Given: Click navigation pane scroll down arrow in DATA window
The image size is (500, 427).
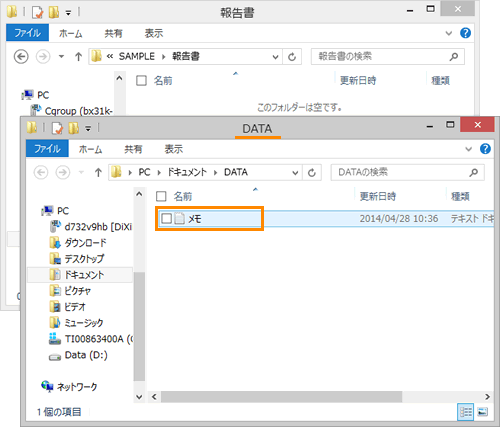Looking at the screenshot, I should coord(139,397).
